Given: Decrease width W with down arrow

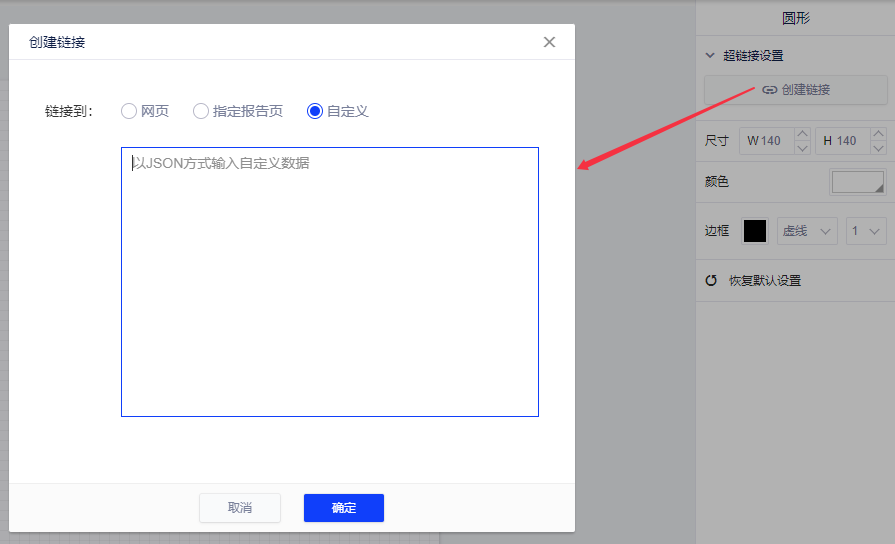Looking at the screenshot, I should (801, 148).
